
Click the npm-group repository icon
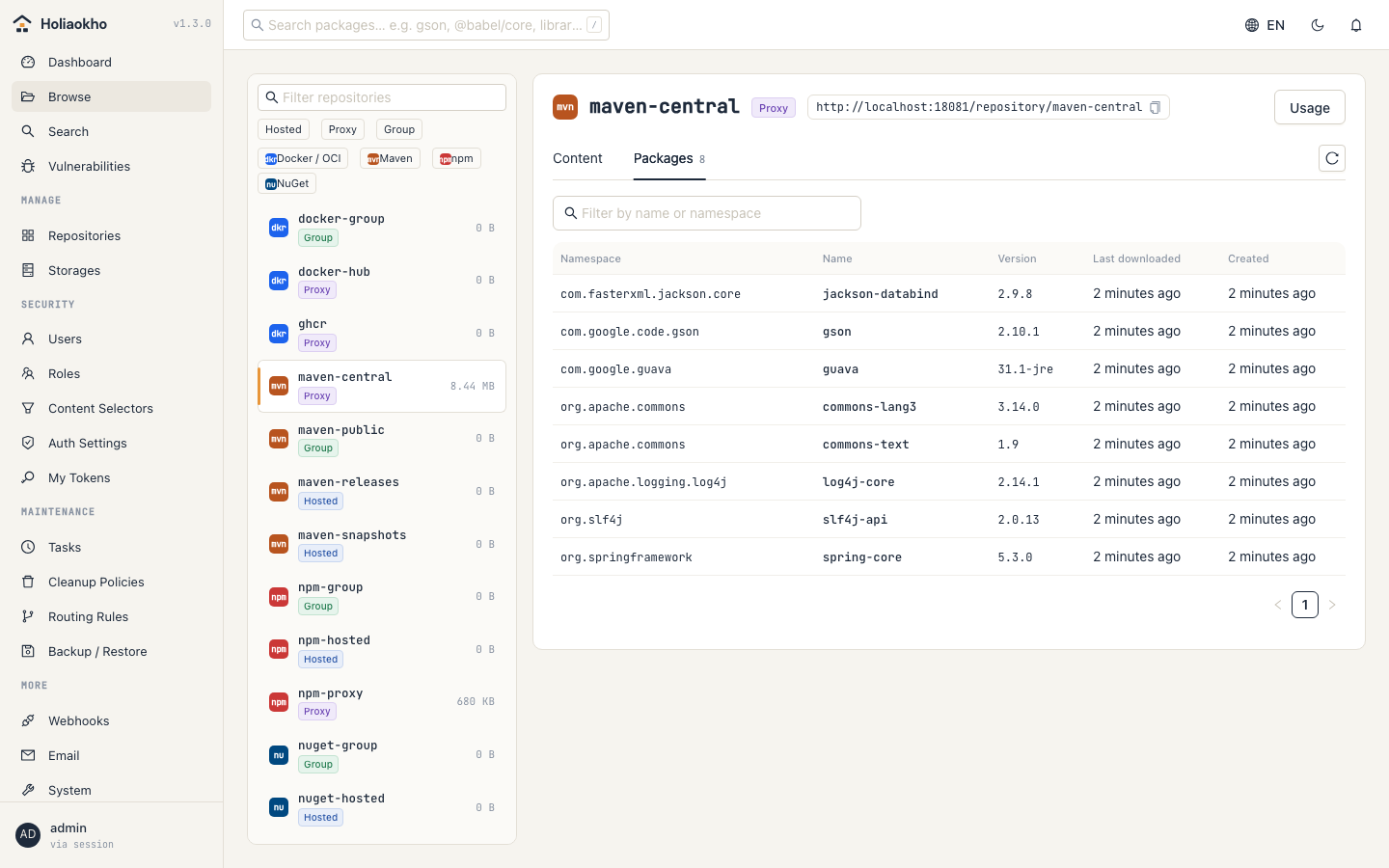(279, 597)
